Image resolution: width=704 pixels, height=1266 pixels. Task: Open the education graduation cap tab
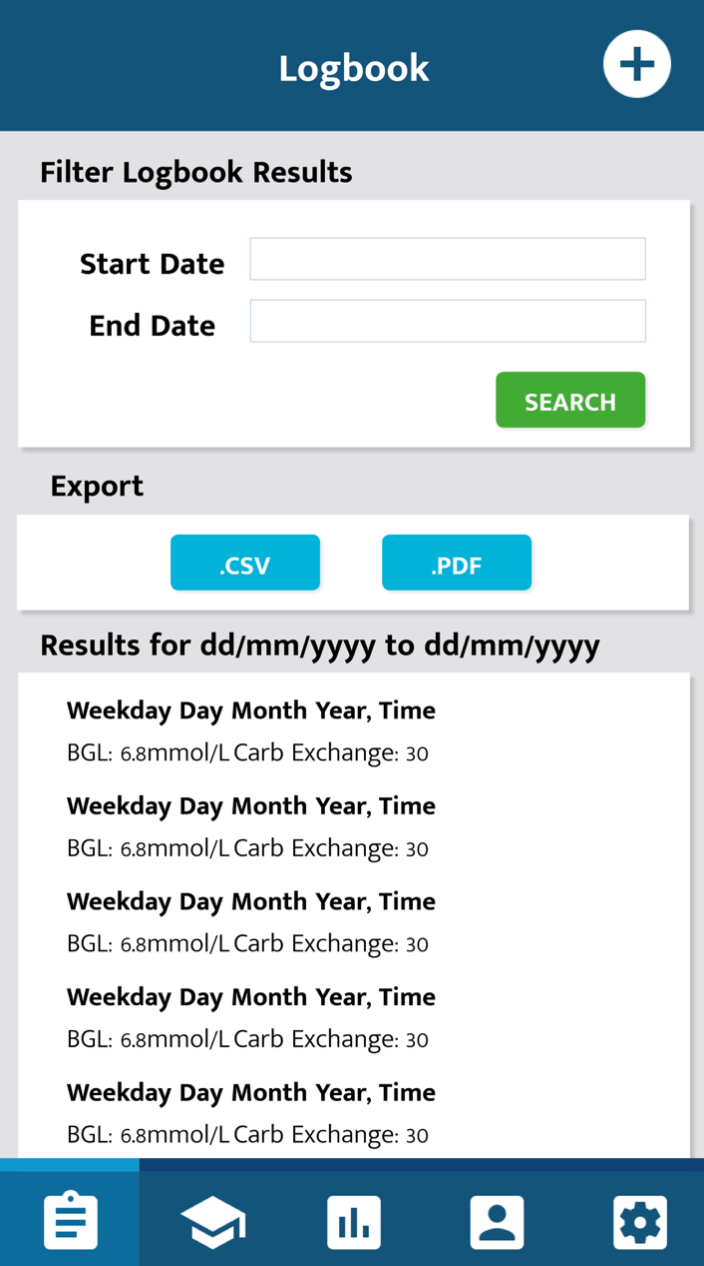(212, 1222)
